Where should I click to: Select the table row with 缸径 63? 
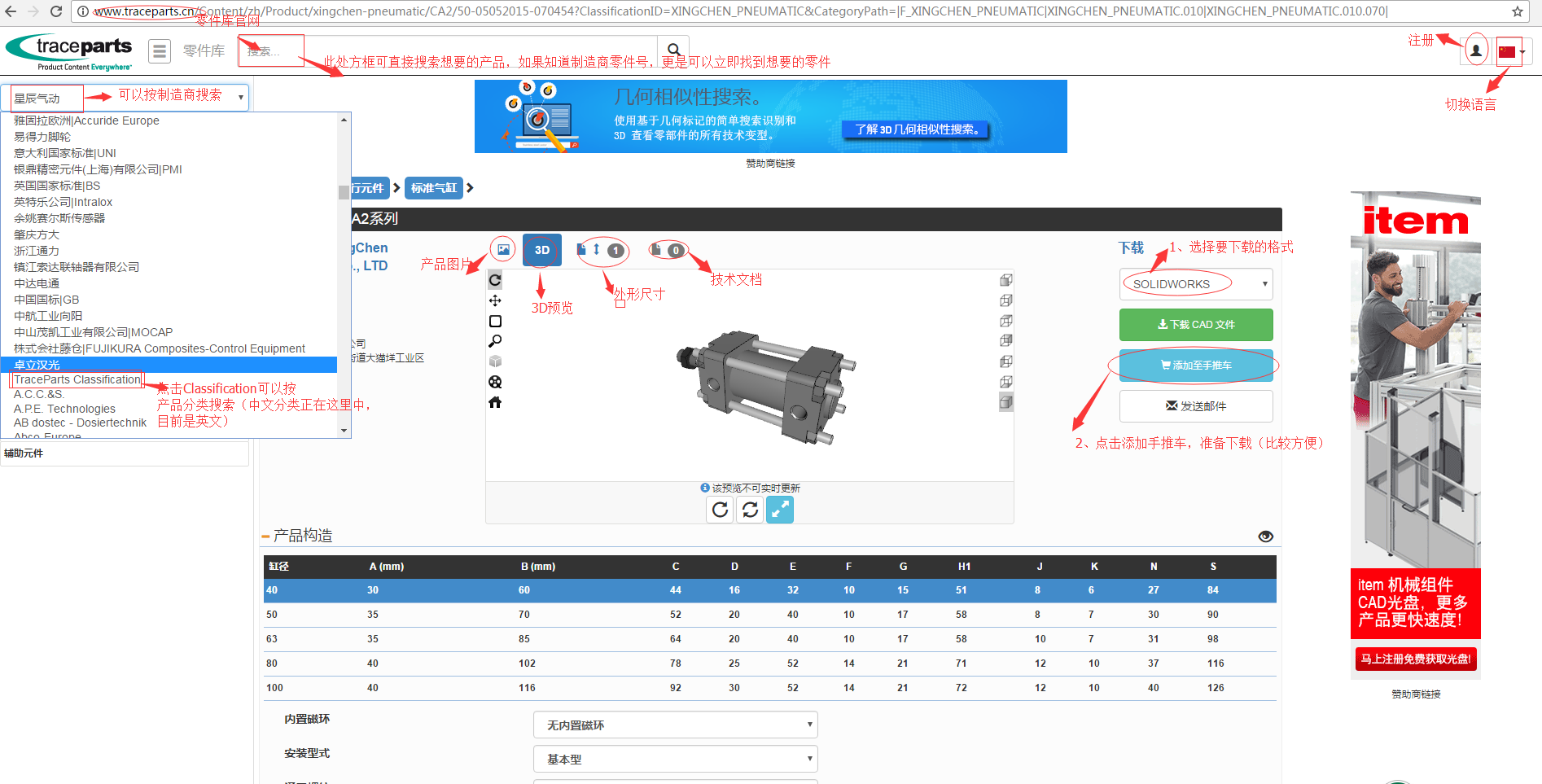(x=769, y=639)
